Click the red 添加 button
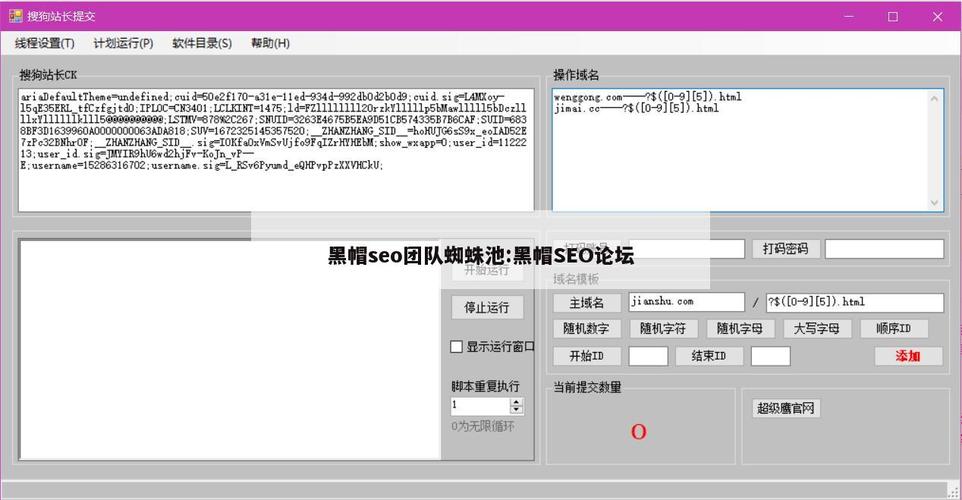 point(908,356)
